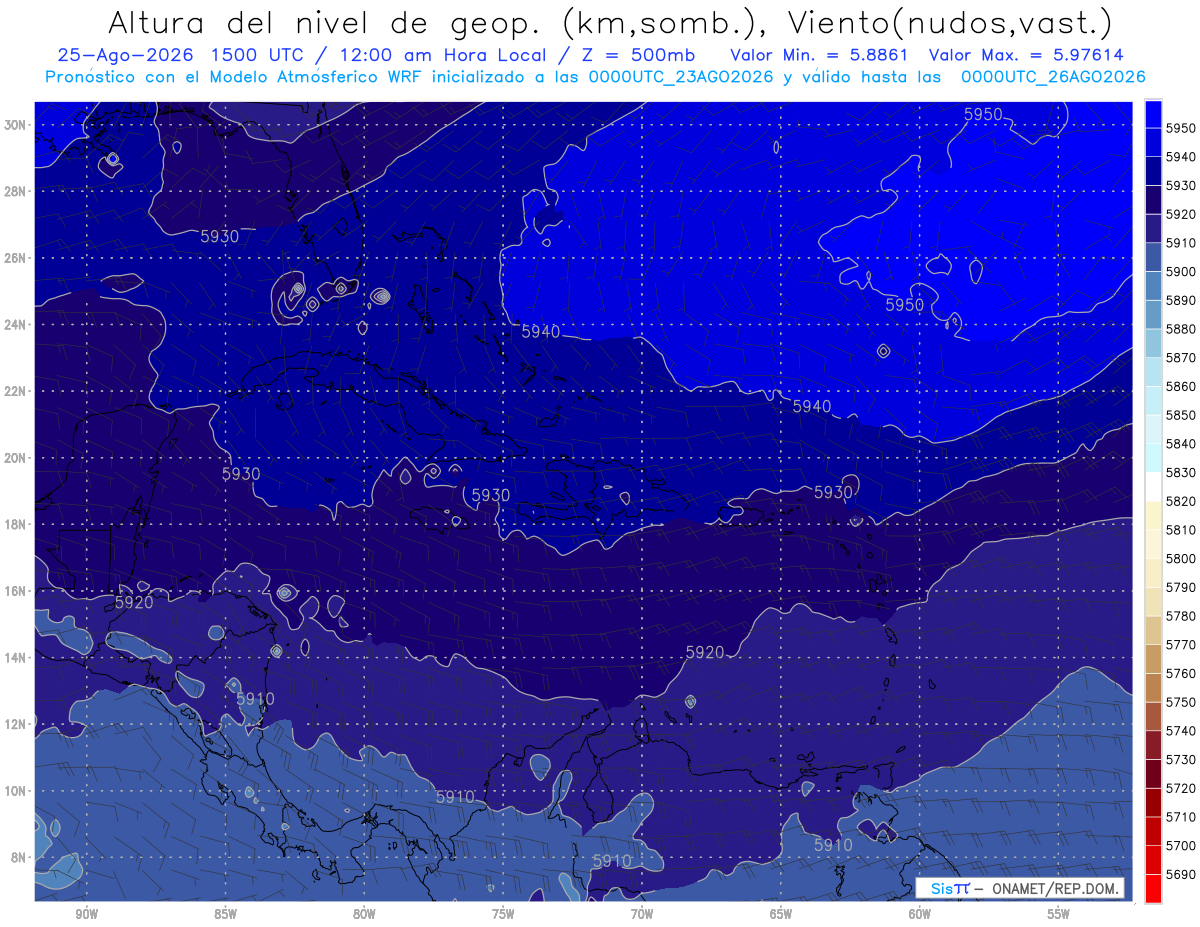
Task: Click the 5900 label on the color legend
Action: coord(1181,272)
